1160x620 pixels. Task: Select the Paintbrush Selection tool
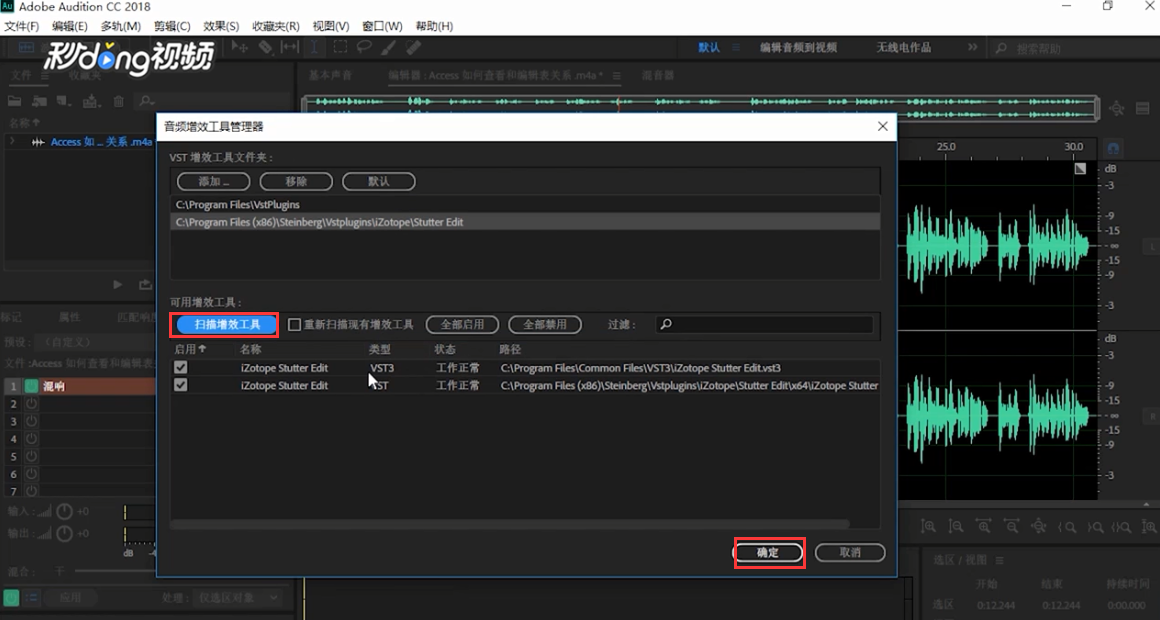(389, 47)
